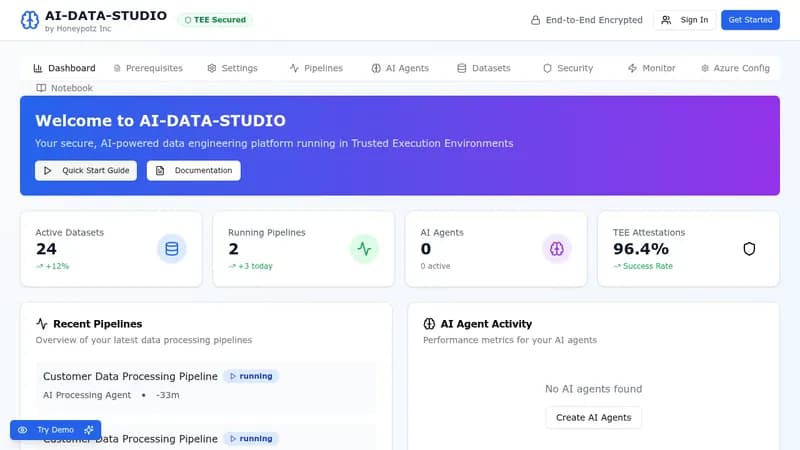Click the user icon beside Sign In
The image size is (800, 450).
(666, 20)
